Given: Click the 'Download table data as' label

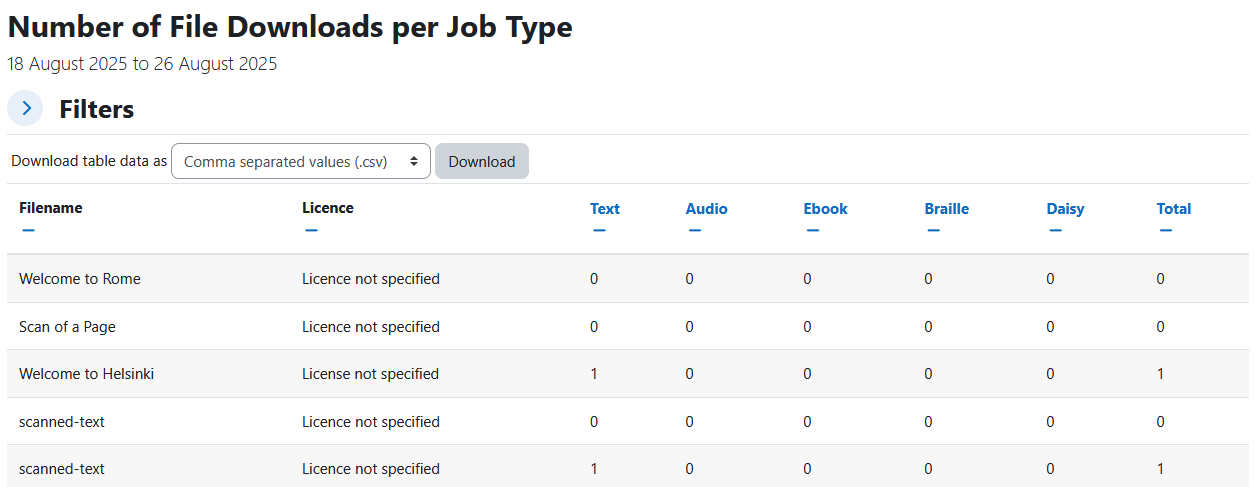Looking at the screenshot, I should [x=89, y=161].
